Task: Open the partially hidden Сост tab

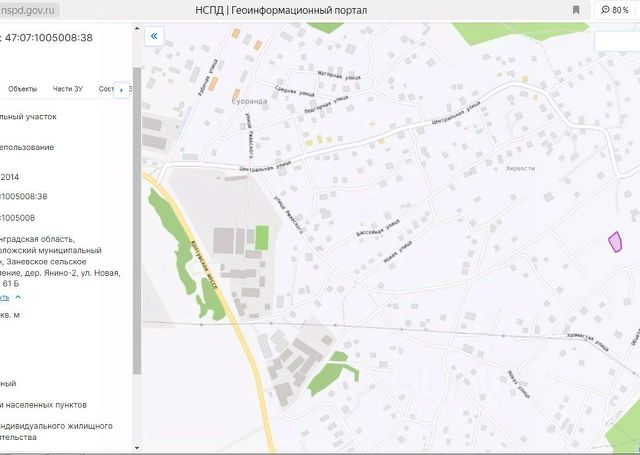Action: point(106,89)
